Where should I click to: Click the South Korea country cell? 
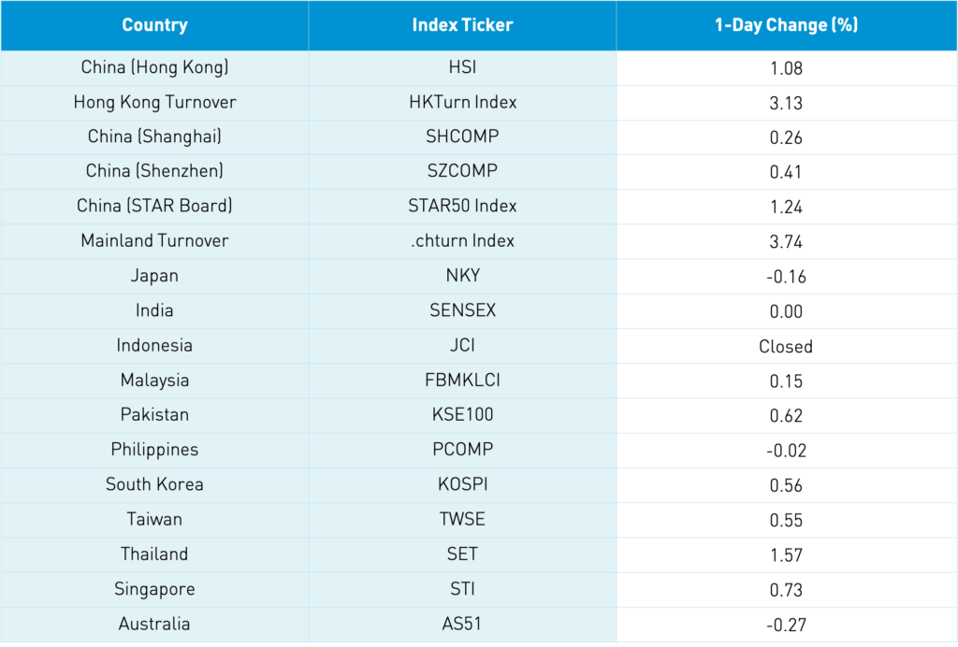click(154, 485)
